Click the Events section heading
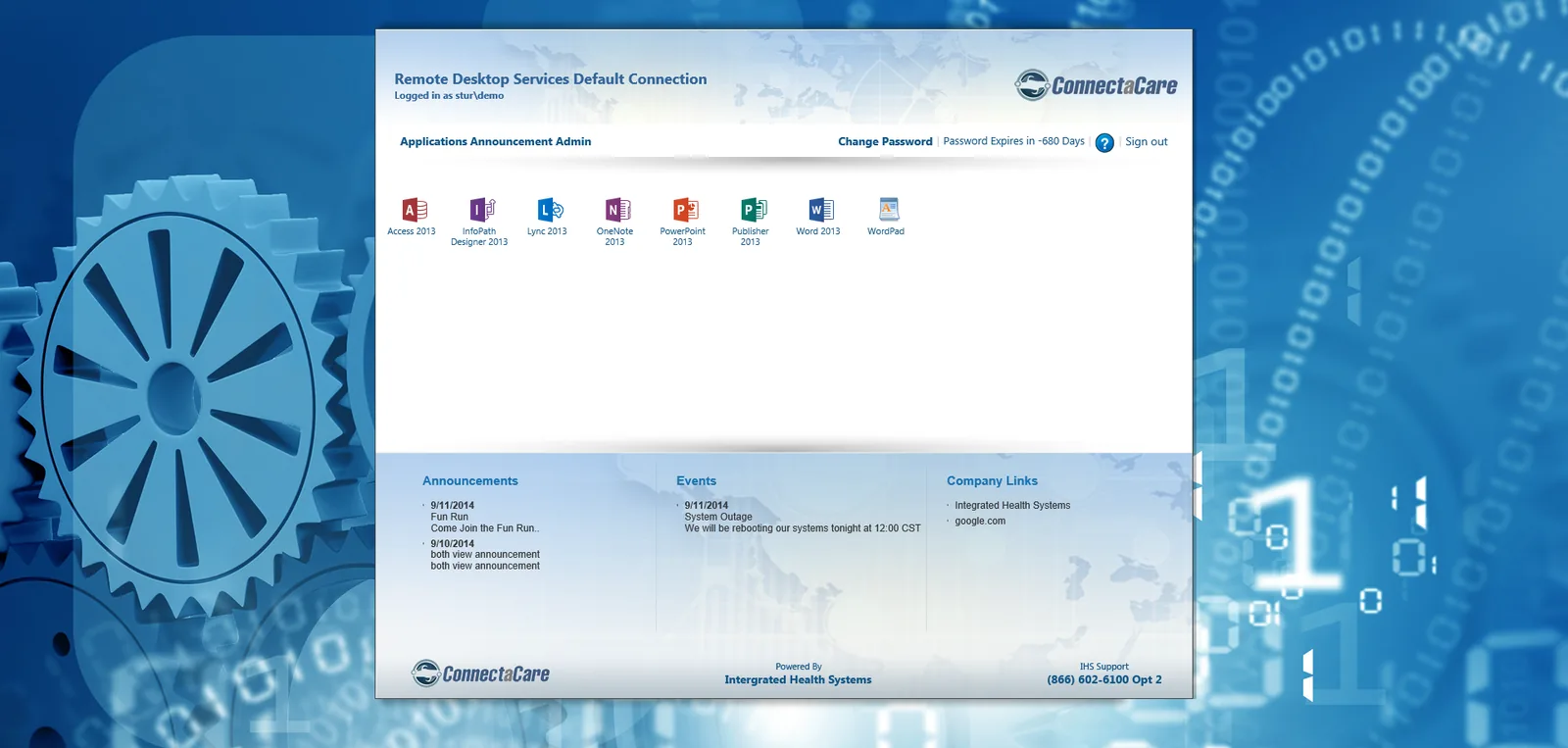 tap(696, 481)
